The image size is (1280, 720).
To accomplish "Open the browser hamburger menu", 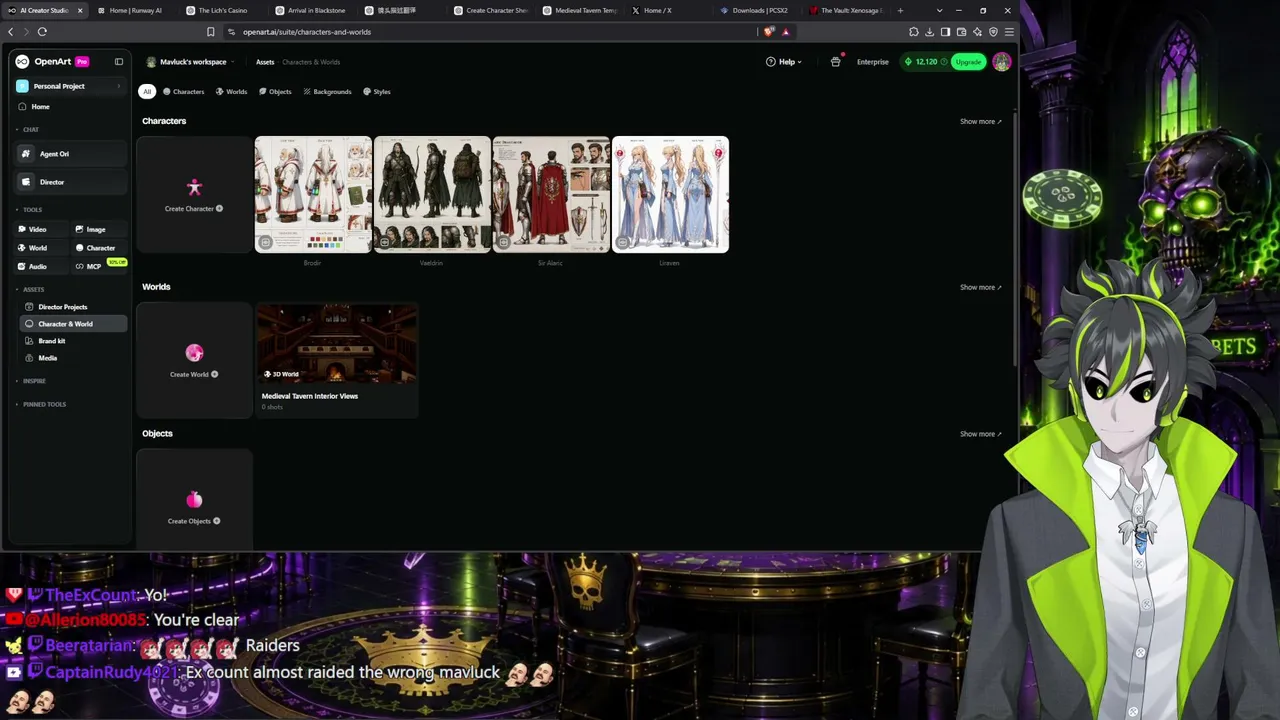I will point(1009,32).
